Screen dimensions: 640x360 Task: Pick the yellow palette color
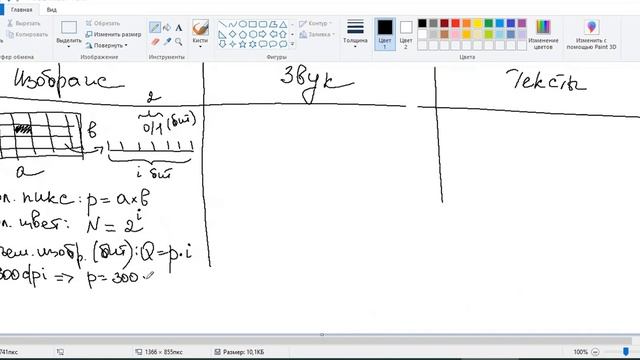(477, 23)
